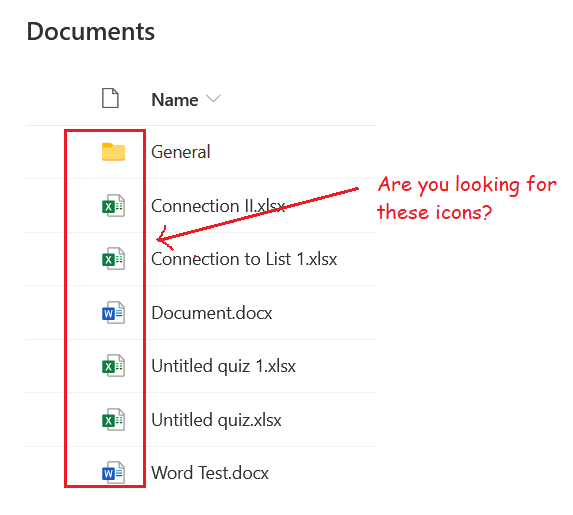Screen dimensions: 573x515
Task: Open the General folder
Action: point(181,152)
